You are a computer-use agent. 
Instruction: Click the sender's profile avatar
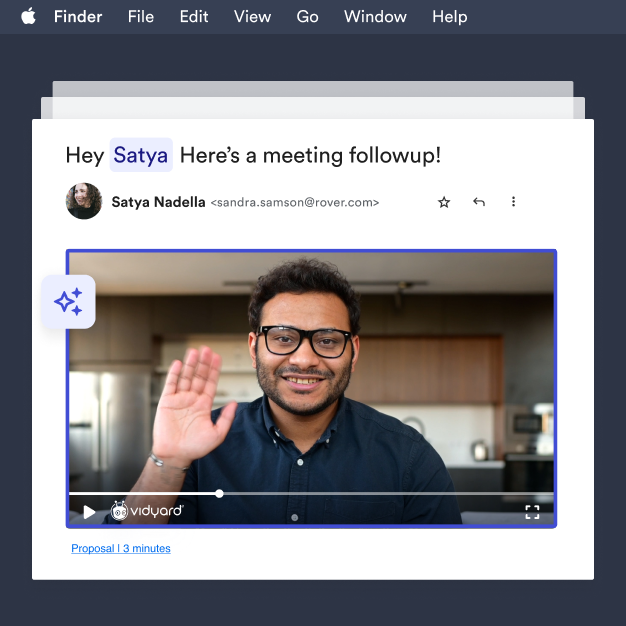84,201
